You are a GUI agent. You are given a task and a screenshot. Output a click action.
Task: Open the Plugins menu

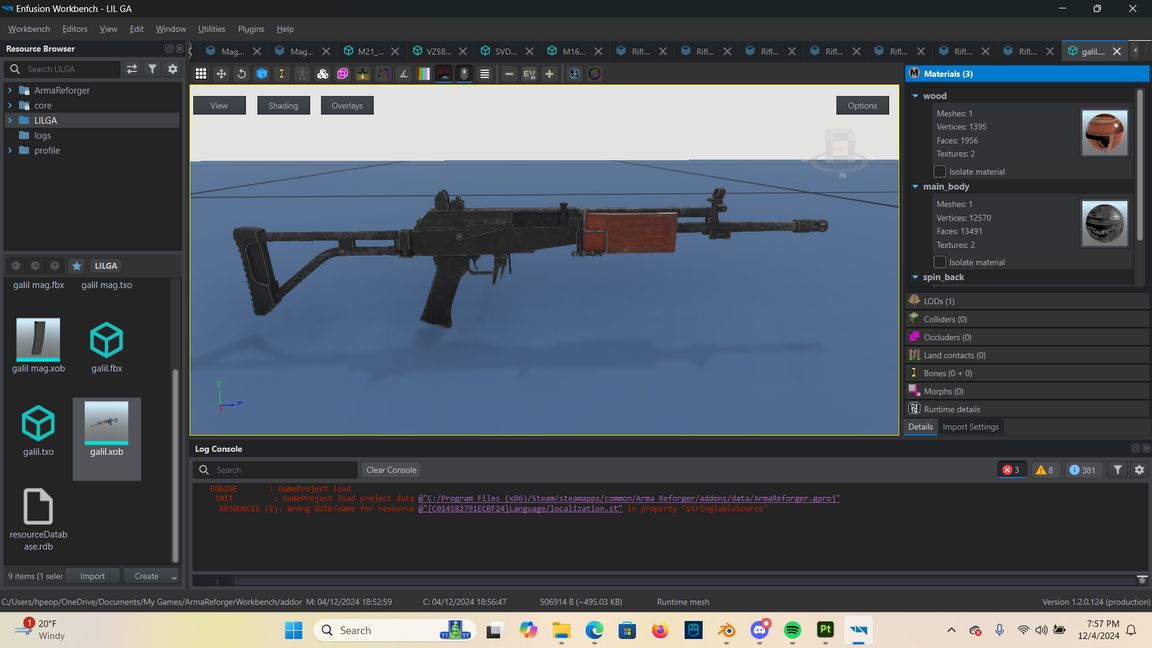251,29
